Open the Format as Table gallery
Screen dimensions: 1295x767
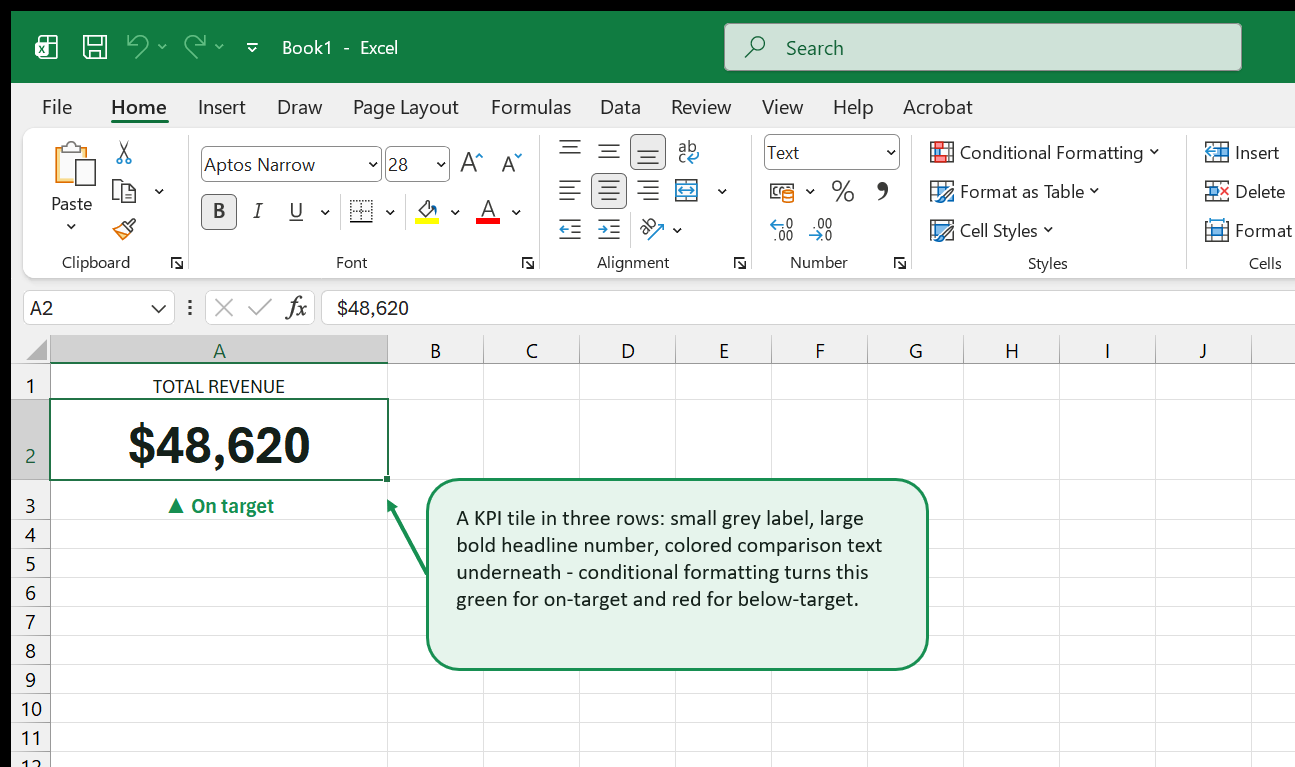pyautogui.click(x=1014, y=191)
